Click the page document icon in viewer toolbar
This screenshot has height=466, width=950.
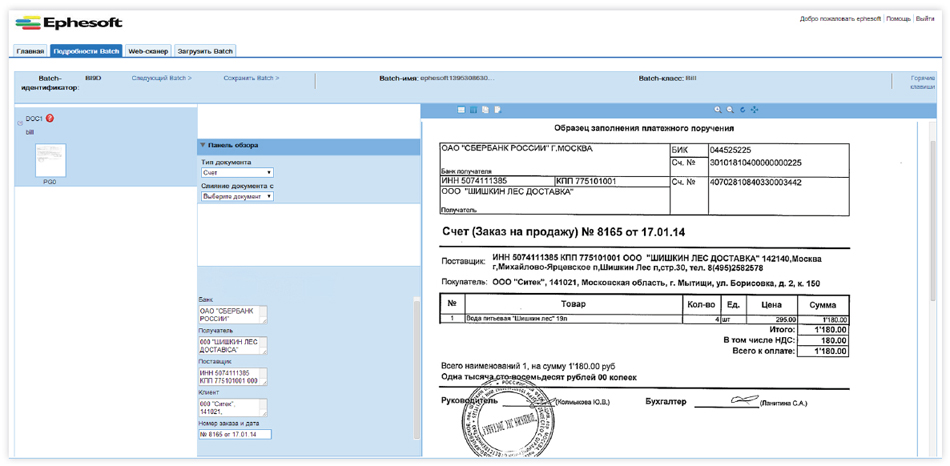click(497, 110)
